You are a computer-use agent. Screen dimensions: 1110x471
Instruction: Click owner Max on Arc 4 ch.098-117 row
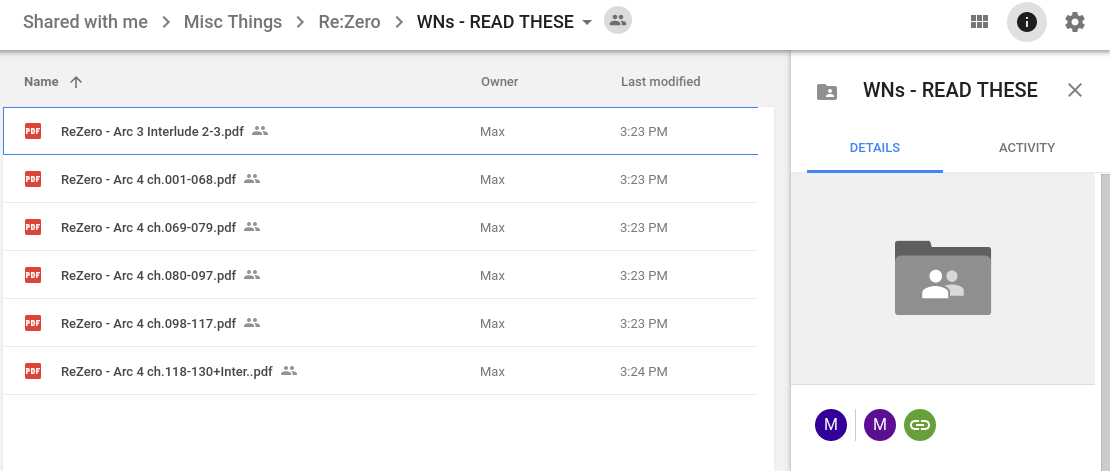[x=492, y=324]
